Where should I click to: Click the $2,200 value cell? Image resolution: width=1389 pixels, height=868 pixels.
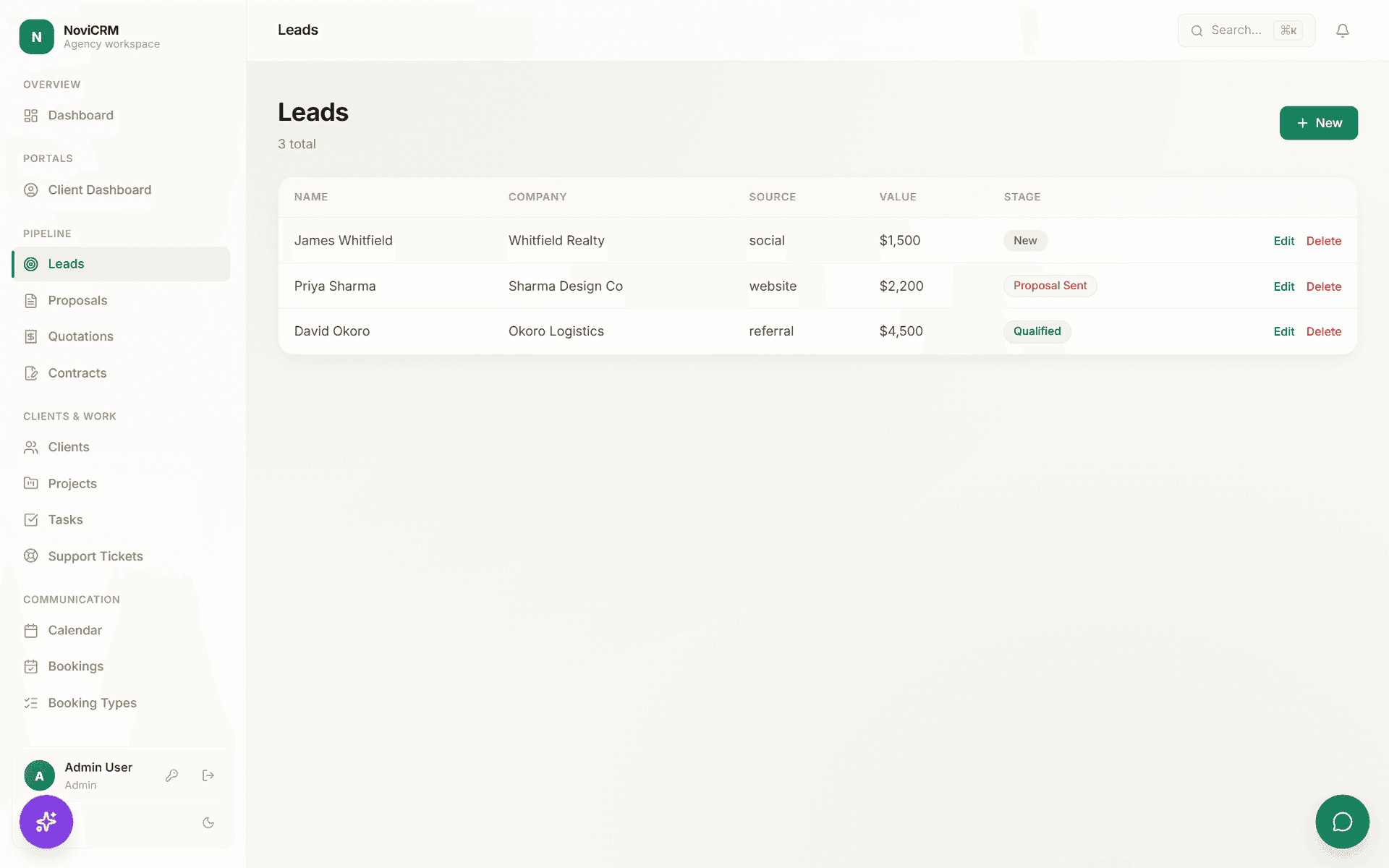click(x=901, y=286)
